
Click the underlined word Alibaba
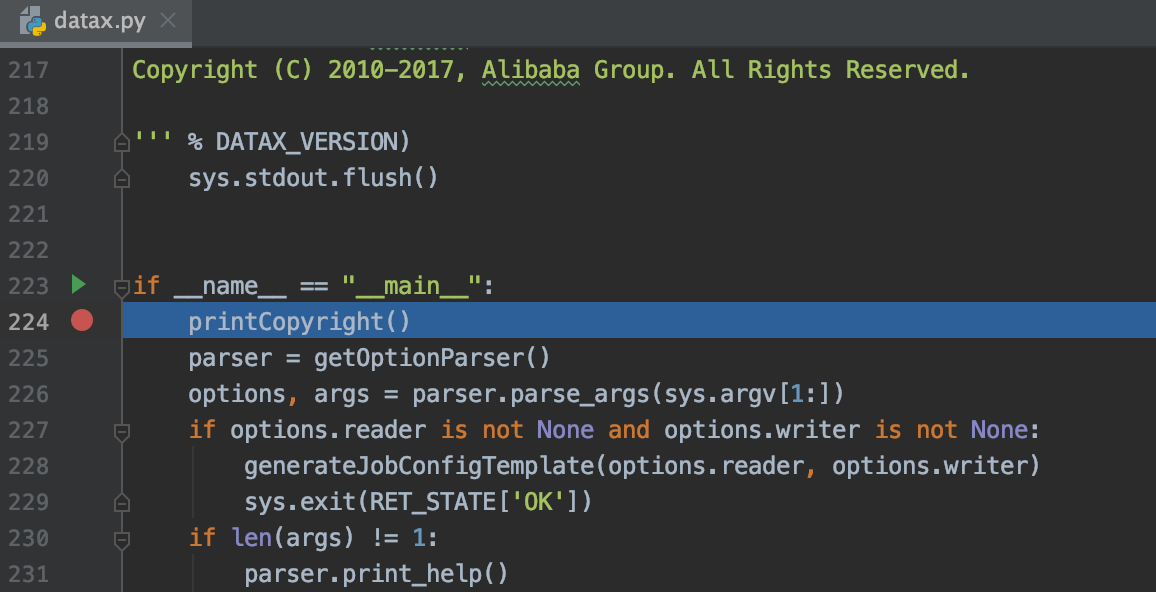pos(530,70)
